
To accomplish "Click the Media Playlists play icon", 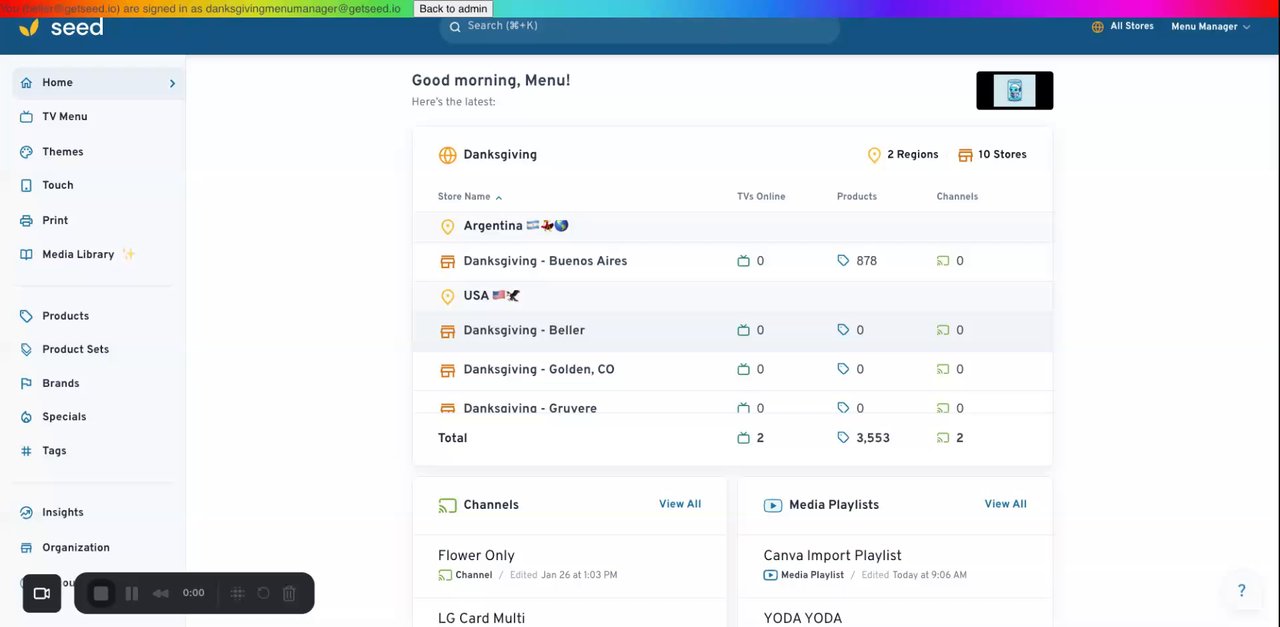I will 772,506.
